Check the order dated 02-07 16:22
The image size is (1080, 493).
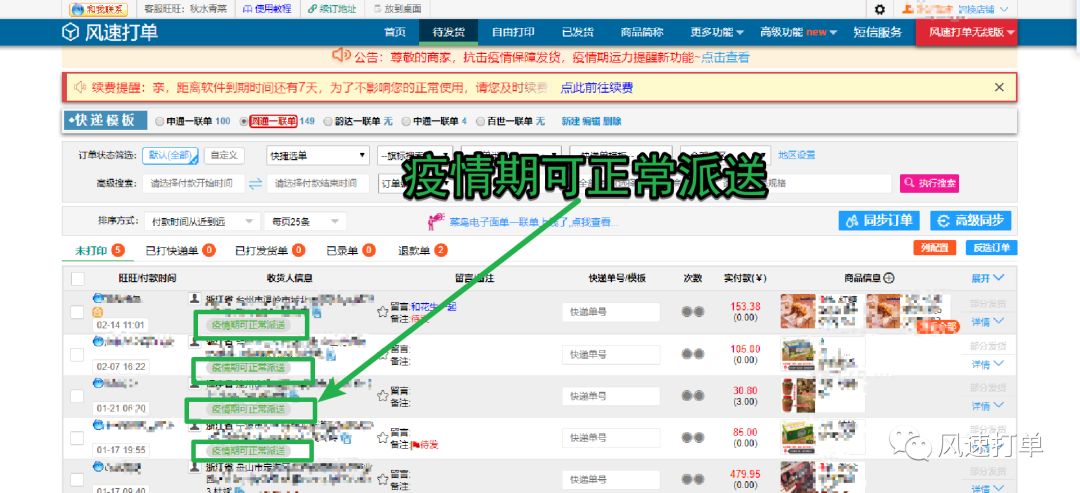click(78, 355)
